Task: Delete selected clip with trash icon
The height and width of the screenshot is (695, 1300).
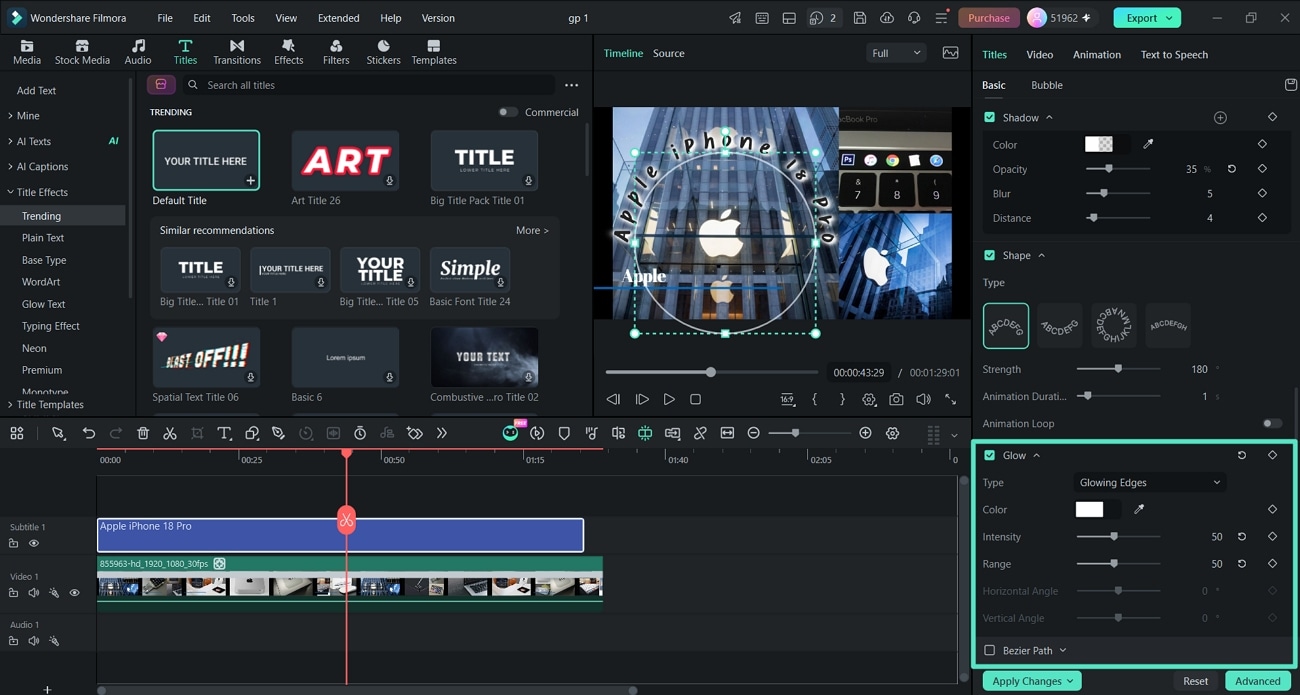Action: 143,433
